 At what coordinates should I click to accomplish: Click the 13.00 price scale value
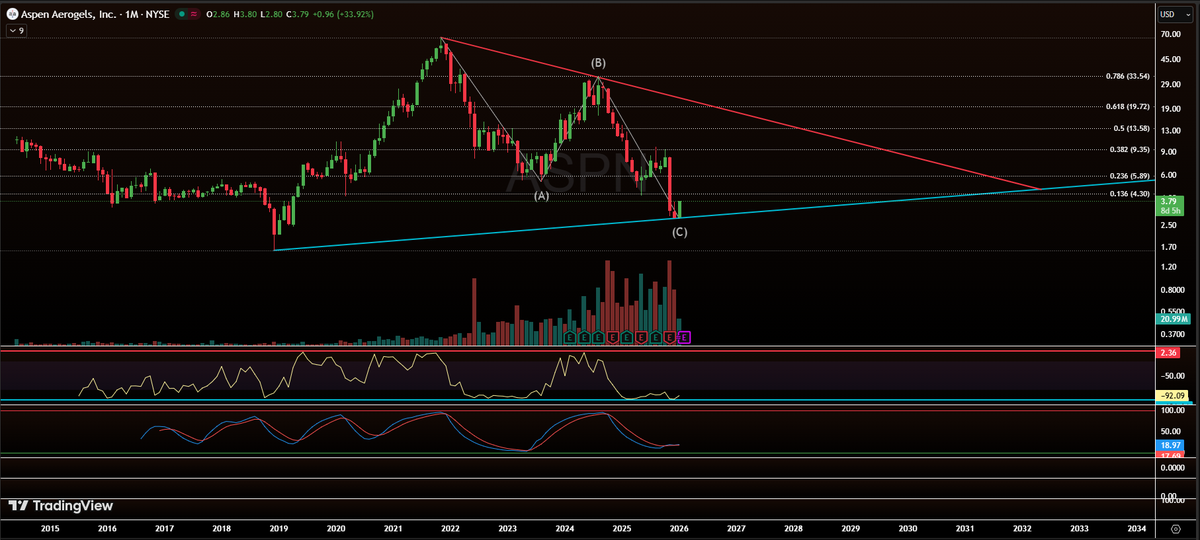pyautogui.click(x=1171, y=130)
